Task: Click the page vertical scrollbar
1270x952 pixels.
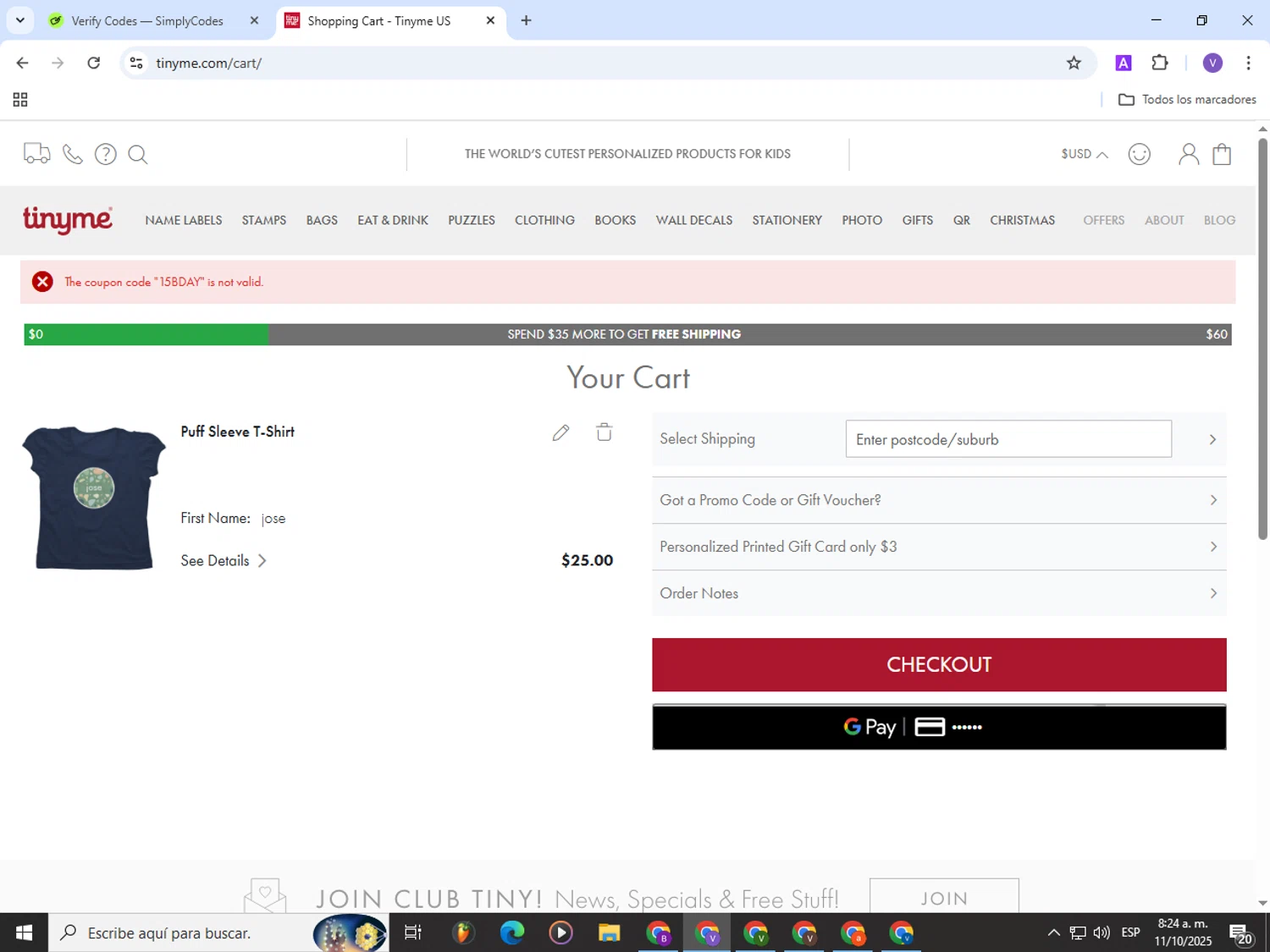Action: point(1262,338)
